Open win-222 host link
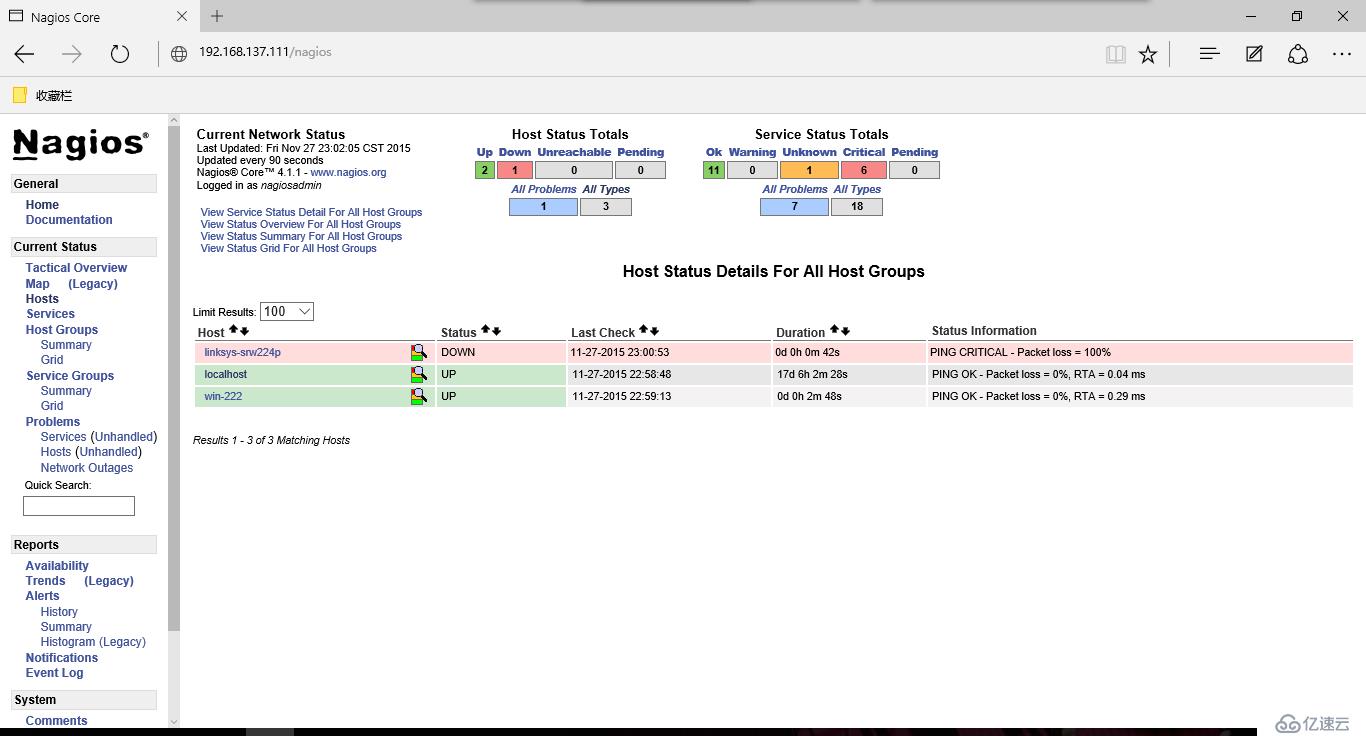The height and width of the screenshot is (736, 1366). (223, 396)
